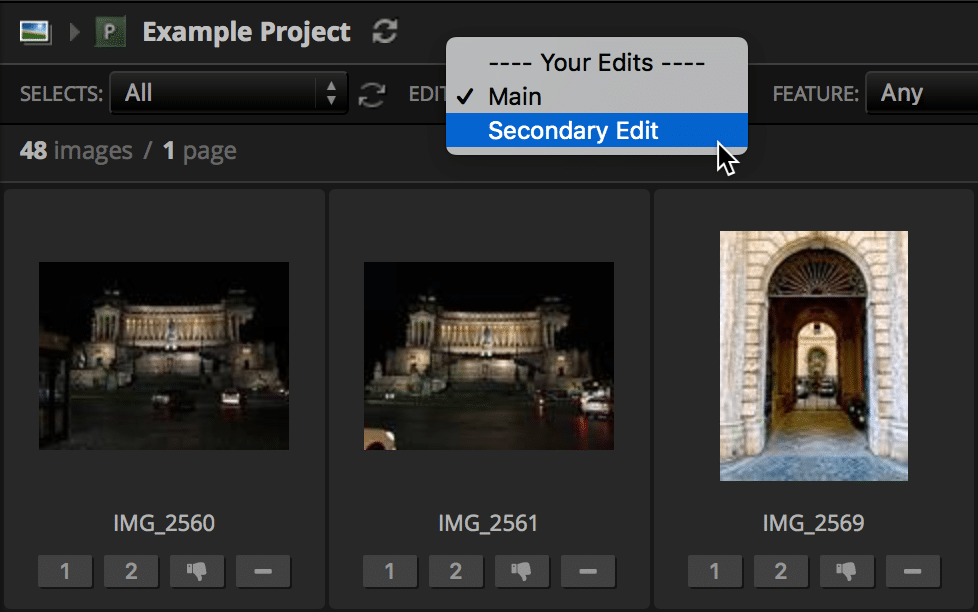Open the IMG_2561 night monument thumbnail
The image size is (978, 612).
489,356
